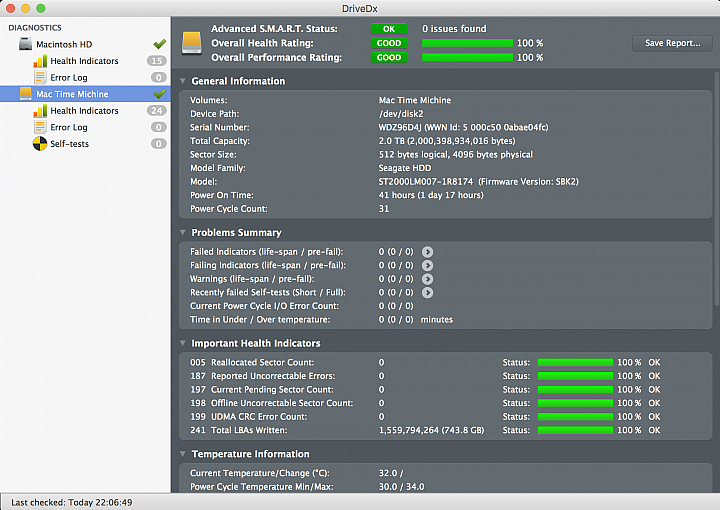This screenshot has height=510, width=720.
Task: Click the '0 issues found' text
Action: pyautogui.click(x=454, y=28)
